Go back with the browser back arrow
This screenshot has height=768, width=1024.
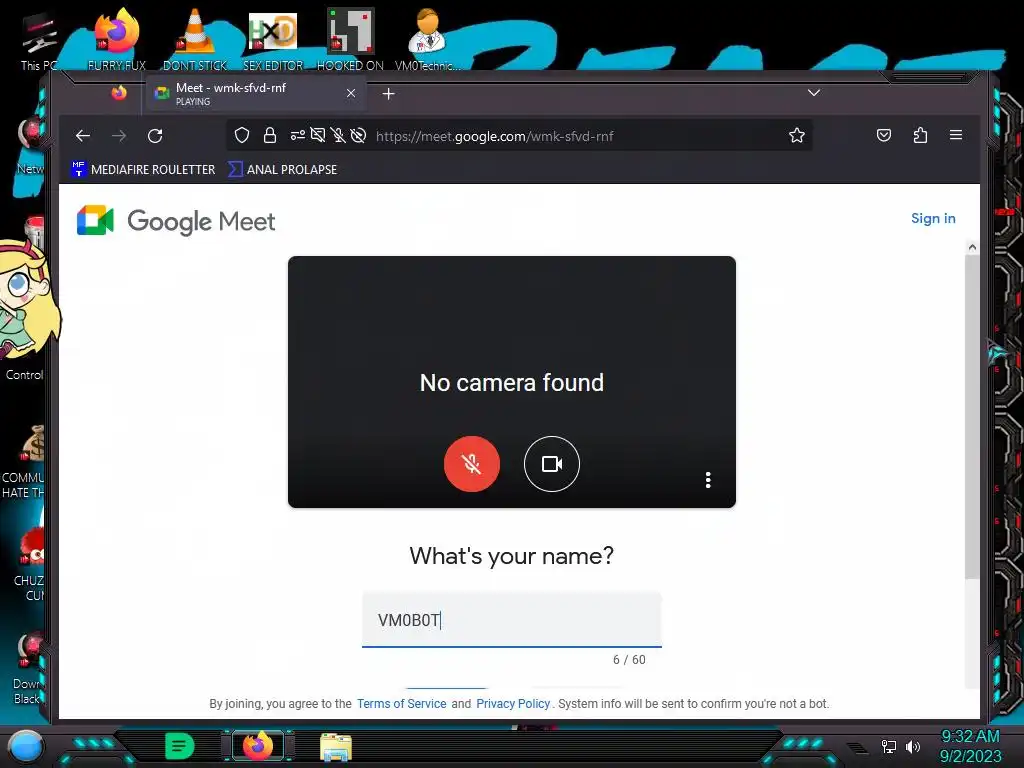pos(83,136)
